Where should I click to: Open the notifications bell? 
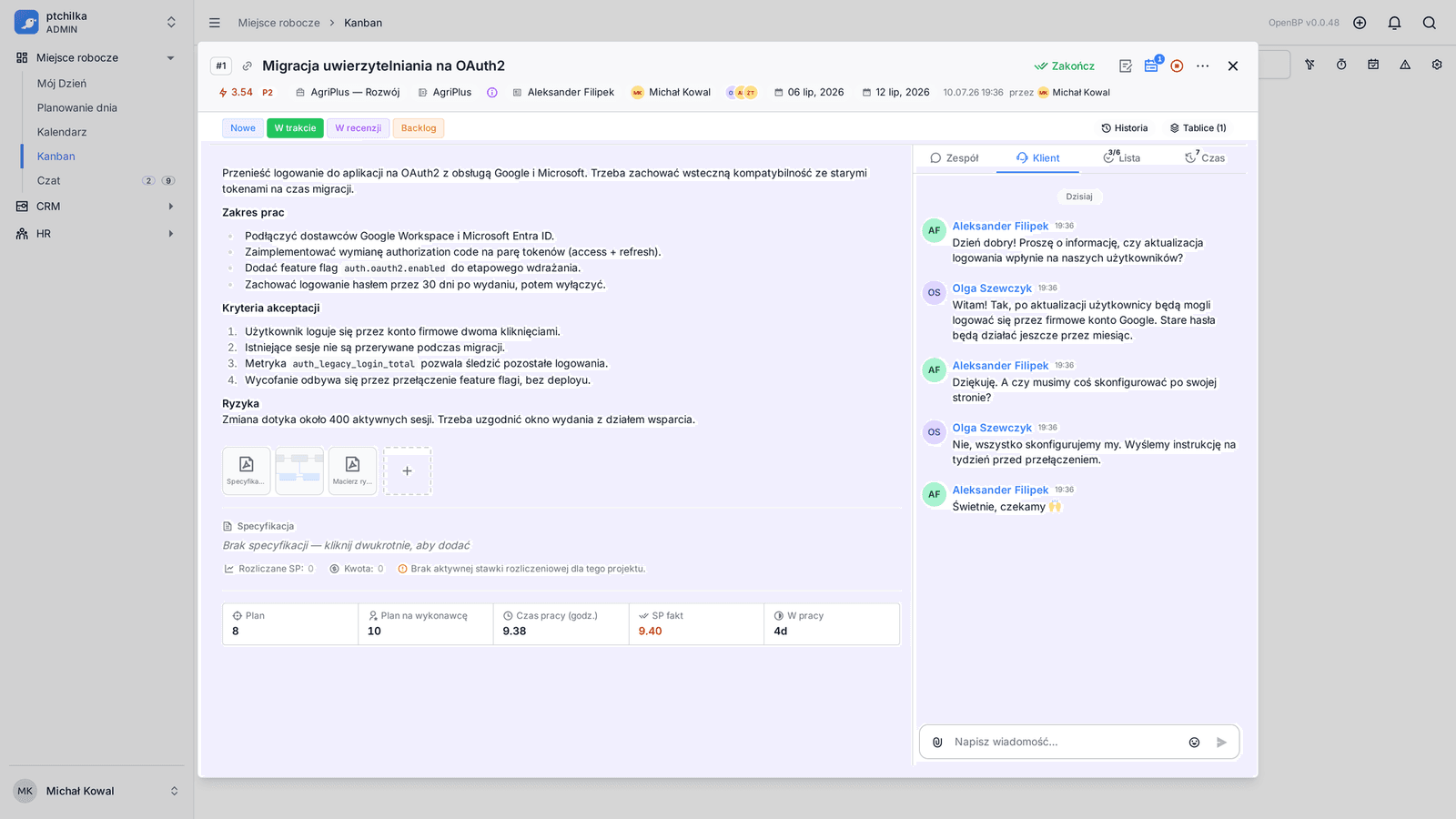pyautogui.click(x=1394, y=23)
